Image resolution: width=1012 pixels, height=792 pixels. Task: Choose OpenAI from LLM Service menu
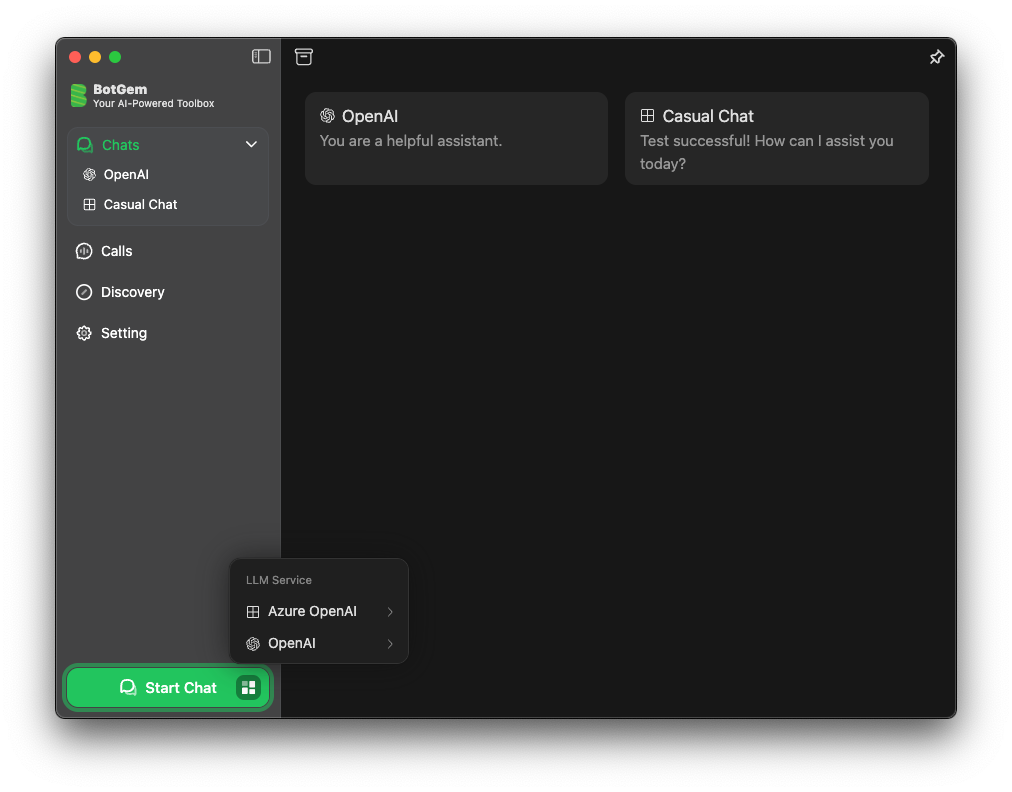tap(319, 644)
